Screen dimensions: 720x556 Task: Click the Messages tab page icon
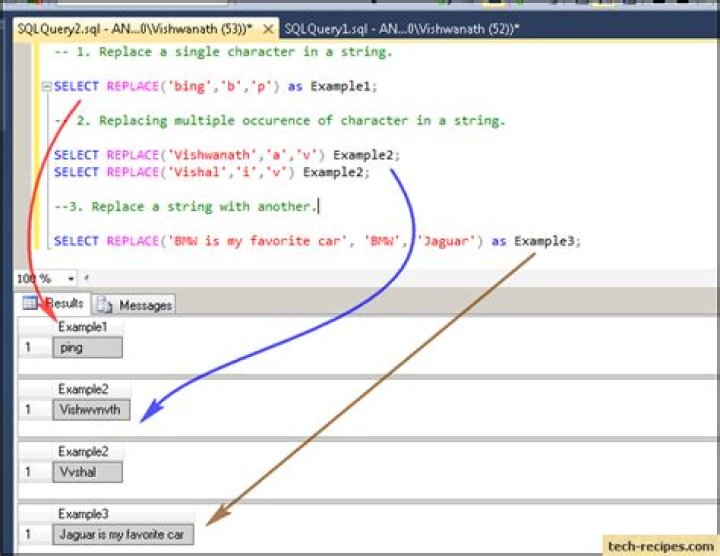pos(104,305)
